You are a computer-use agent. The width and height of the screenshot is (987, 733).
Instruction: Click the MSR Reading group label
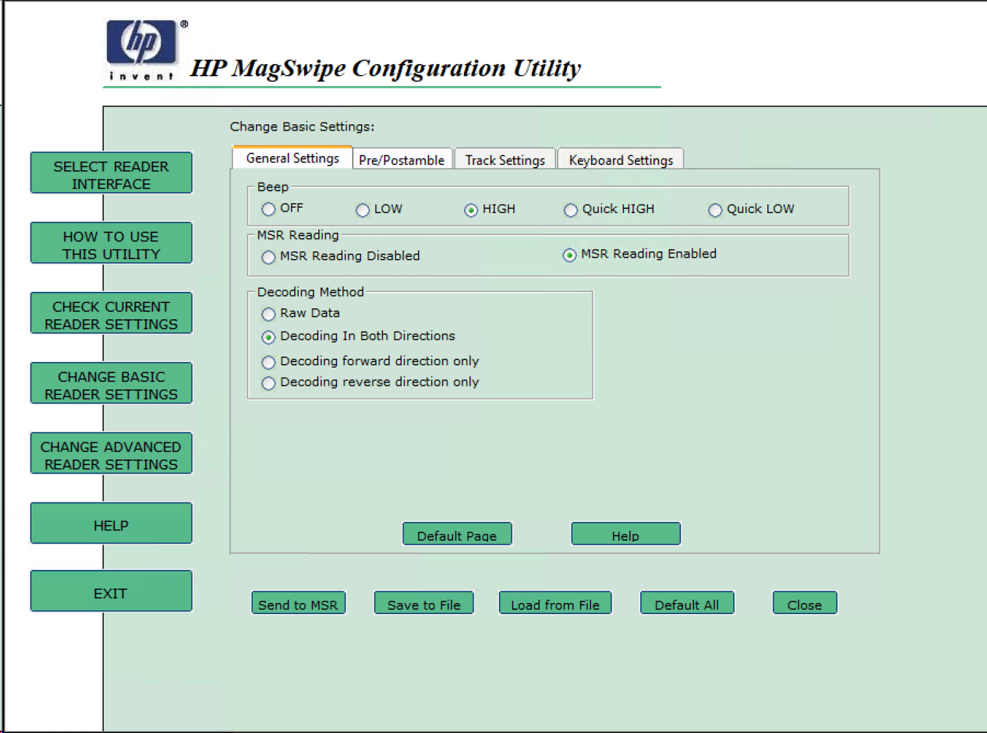(298, 235)
